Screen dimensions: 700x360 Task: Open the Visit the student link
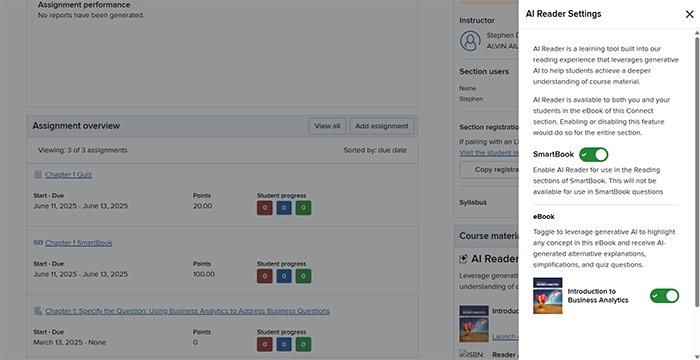pos(489,153)
